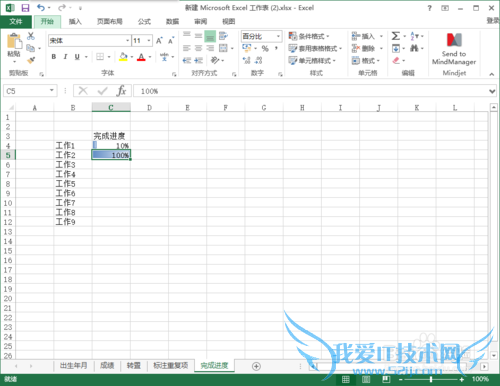The width and height of the screenshot is (500, 386).
Task: Open the number format dropdown
Action: tap(278, 36)
